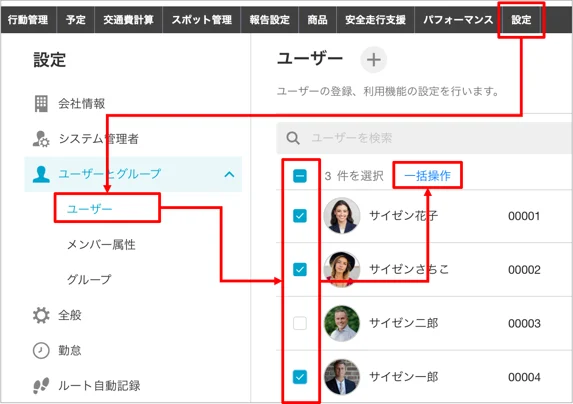Viewport: 573px width, 404px height.
Task: Click the magnifier search icon
Action: (293, 138)
